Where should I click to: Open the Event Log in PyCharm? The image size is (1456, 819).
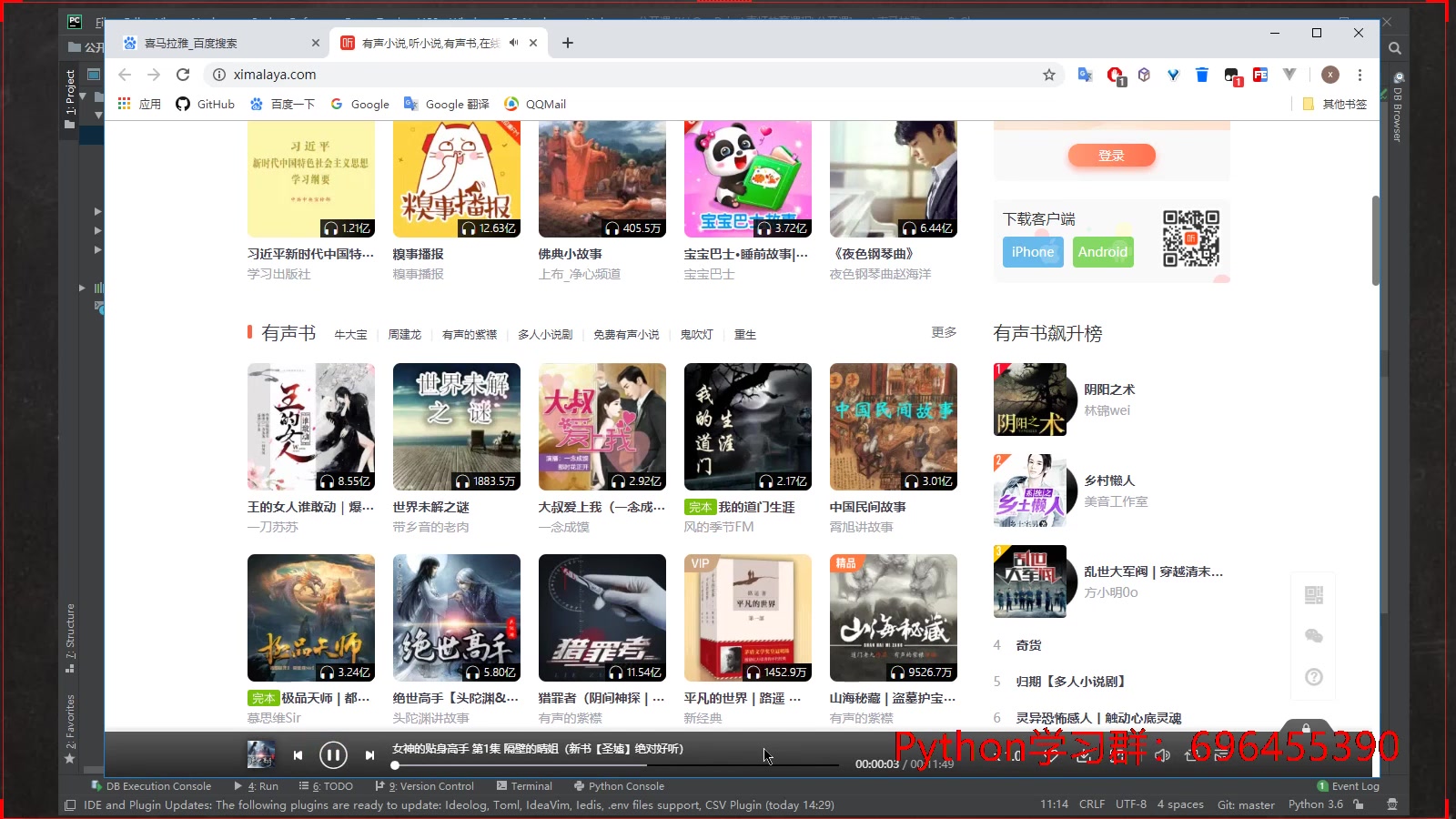point(1348,786)
